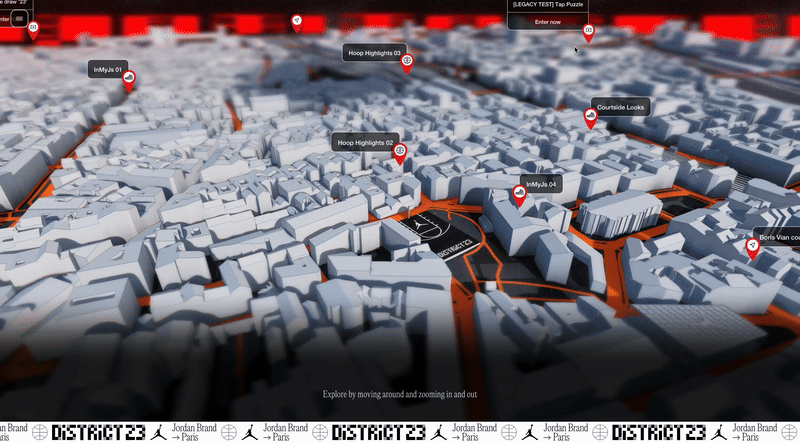This screenshot has height=443, width=800.
Task: Click the Tap Puzzle map pin
Action: pos(588,33)
